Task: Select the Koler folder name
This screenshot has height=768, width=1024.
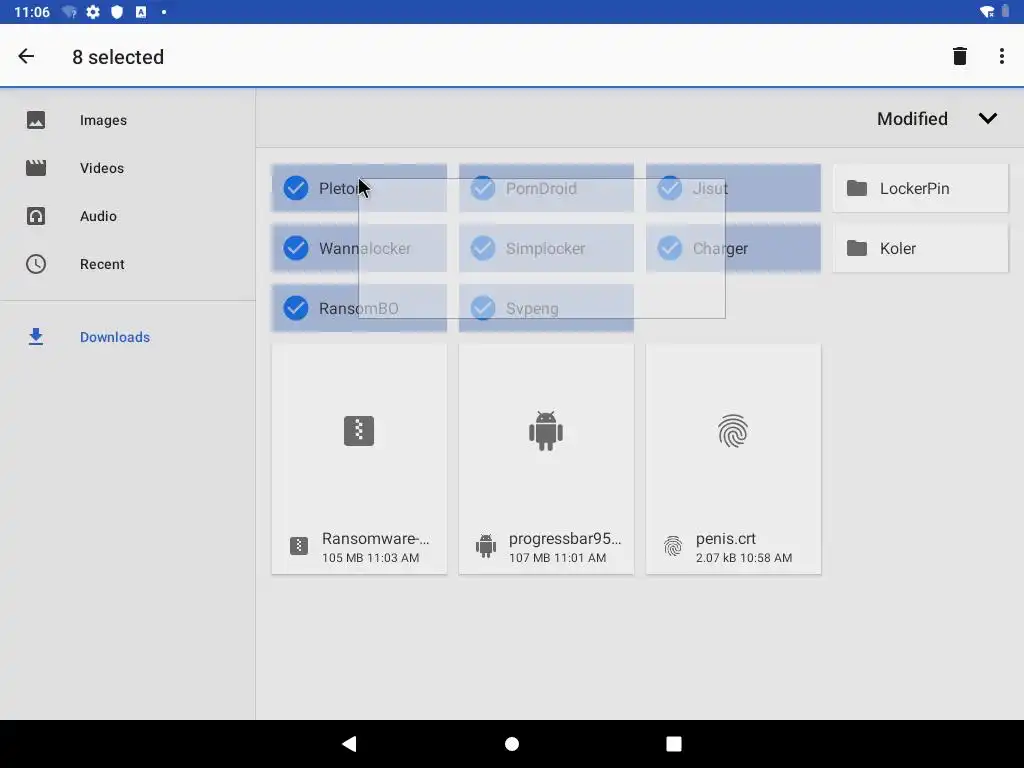Action: (898, 249)
